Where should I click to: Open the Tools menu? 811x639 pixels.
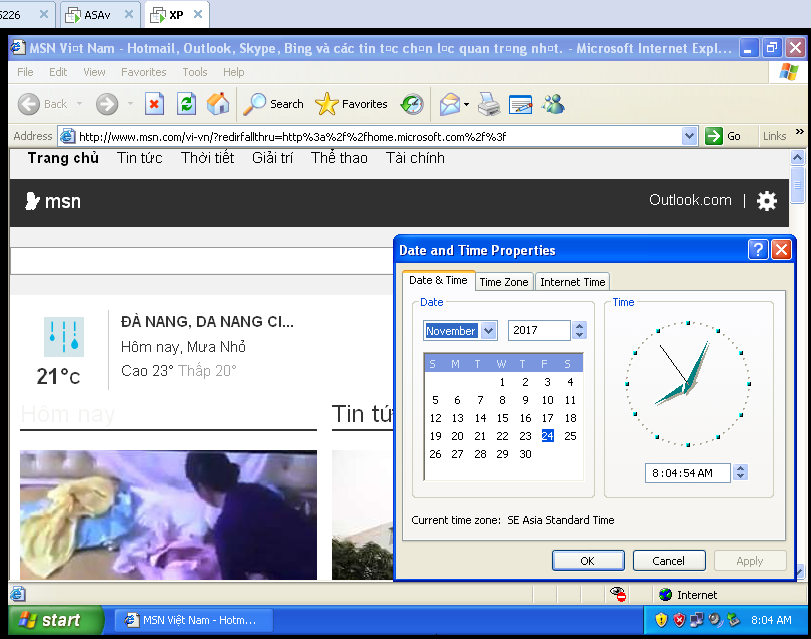[x=194, y=72]
